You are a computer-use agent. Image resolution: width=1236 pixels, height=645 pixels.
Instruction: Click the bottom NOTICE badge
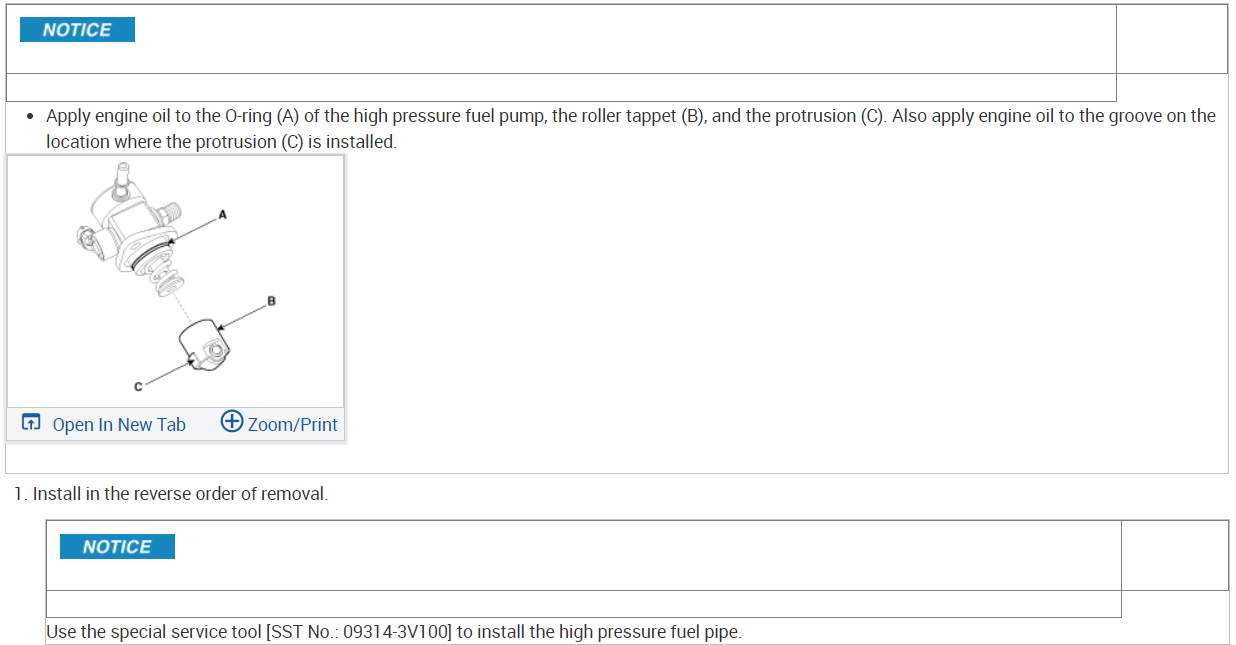[117, 547]
